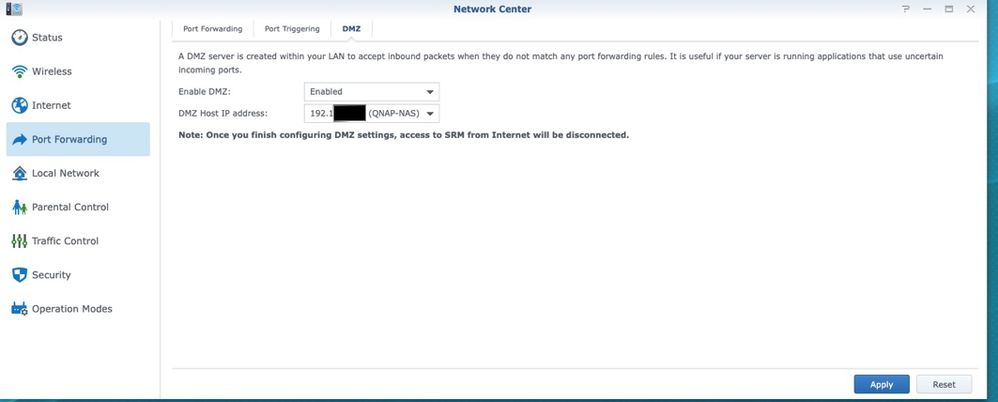Viewport: 998px width, 402px height.
Task: Click the 'Enable DMZ:' label
Action: [204, 92]
